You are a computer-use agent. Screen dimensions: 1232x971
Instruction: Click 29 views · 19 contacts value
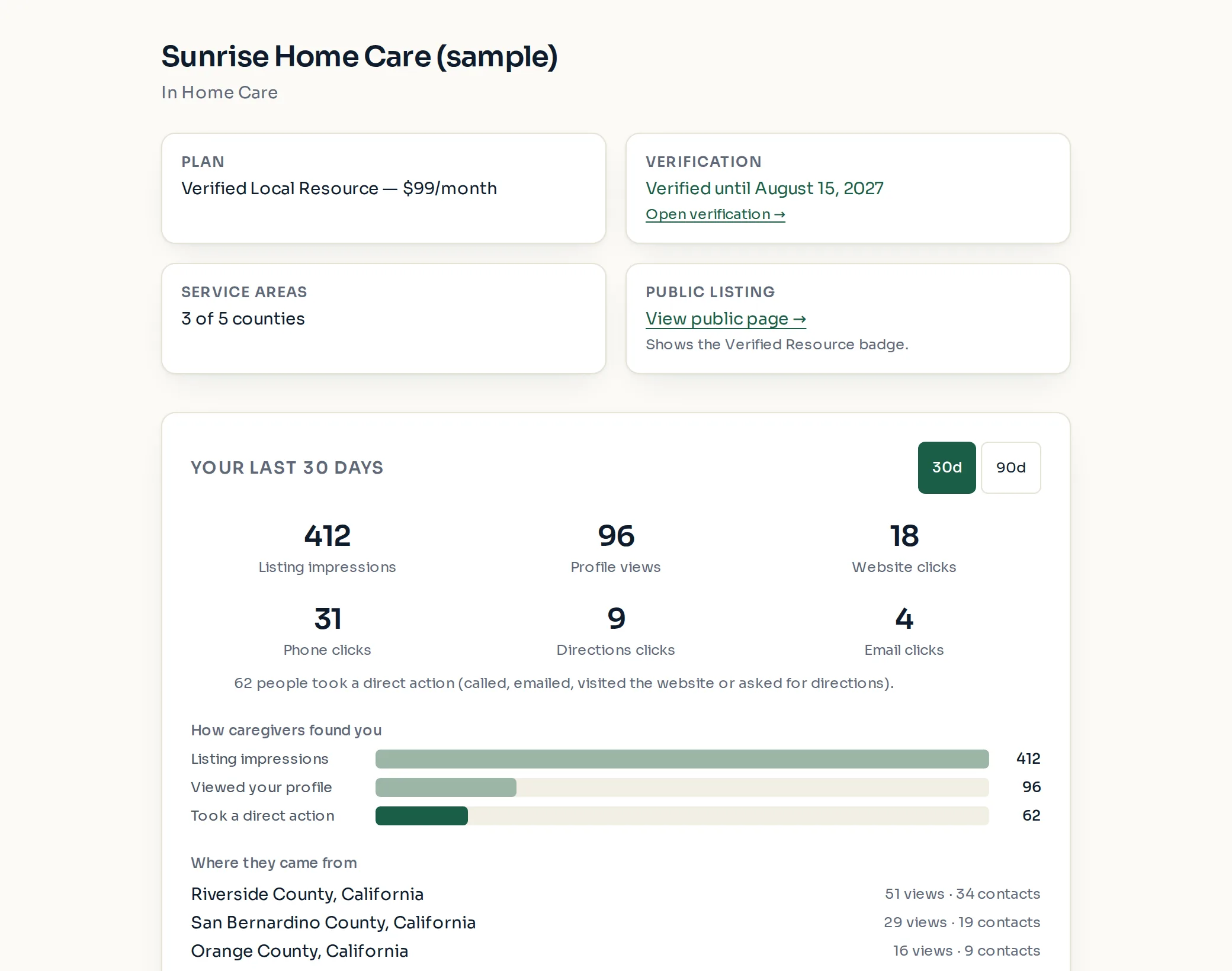(x=962, y=922)
